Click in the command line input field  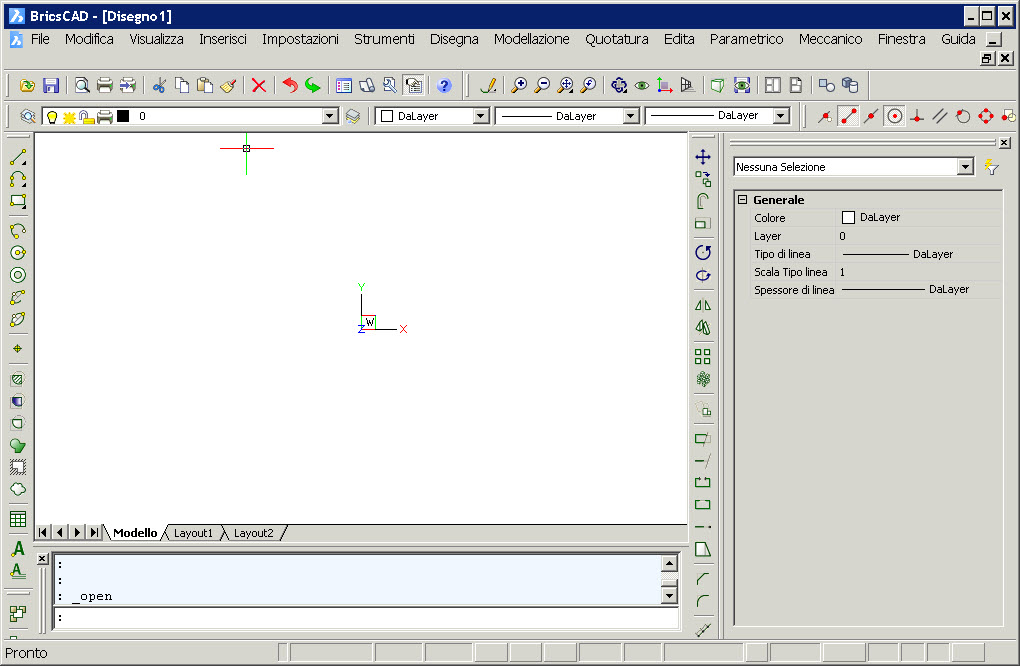point(360,618)
